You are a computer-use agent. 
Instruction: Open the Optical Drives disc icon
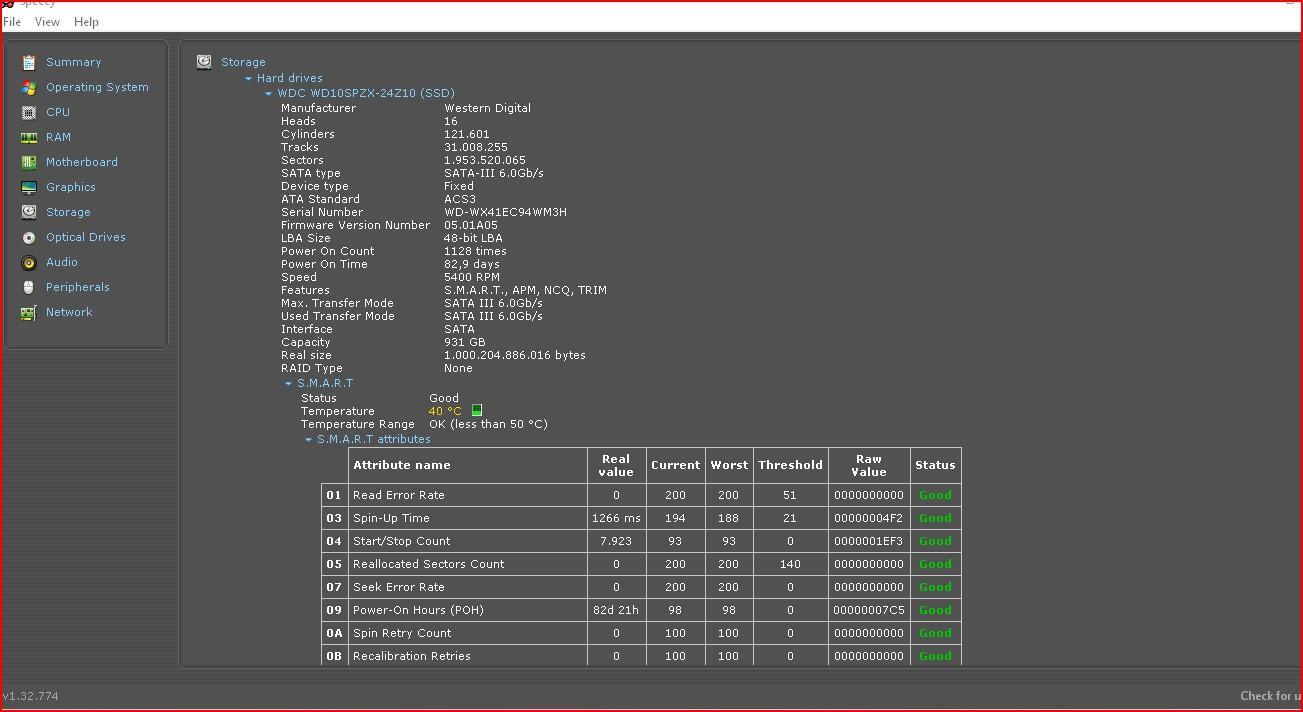coord(28,237)
